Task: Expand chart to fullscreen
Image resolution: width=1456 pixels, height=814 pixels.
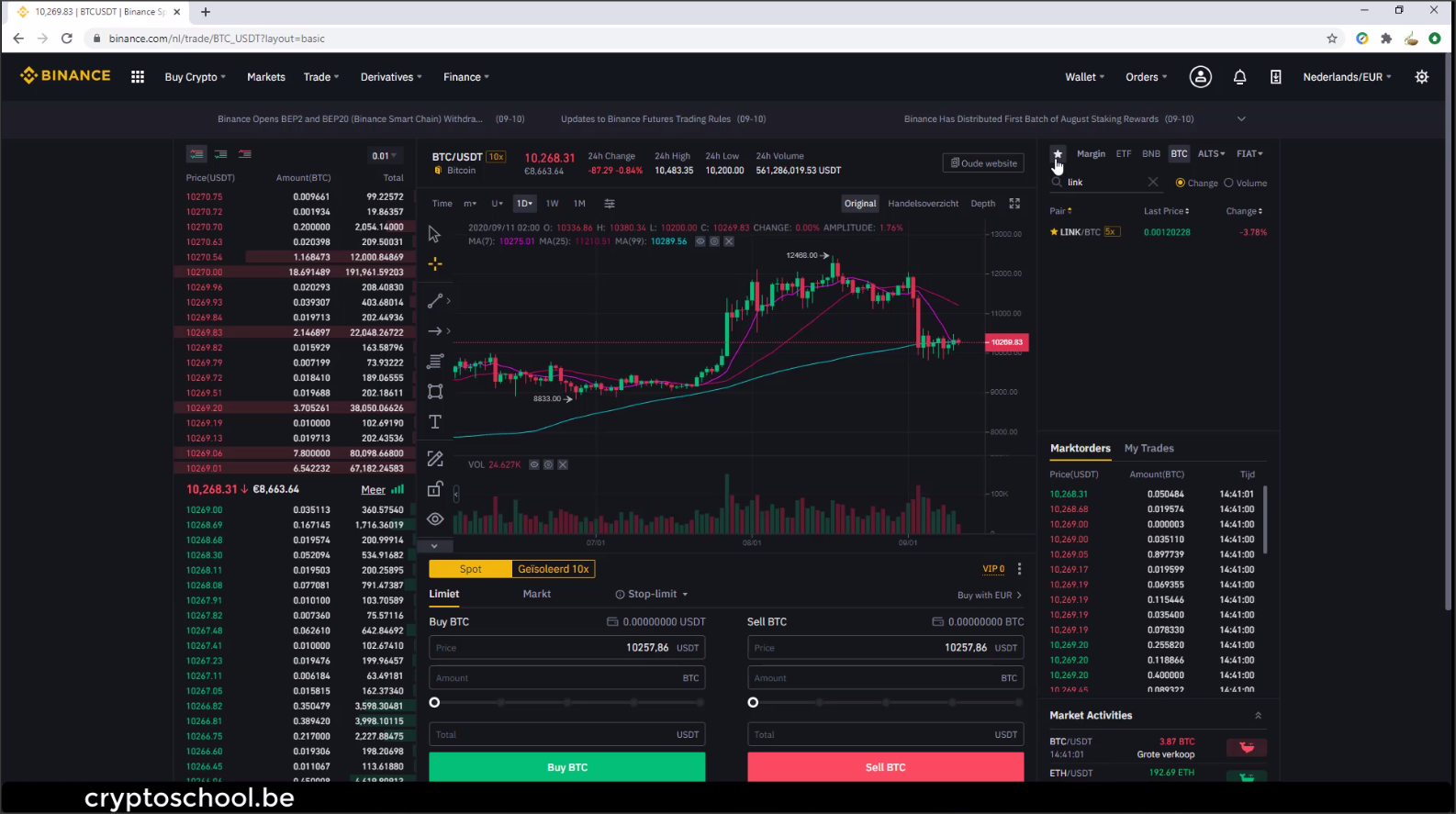Action: click(x=1014, y=204)
